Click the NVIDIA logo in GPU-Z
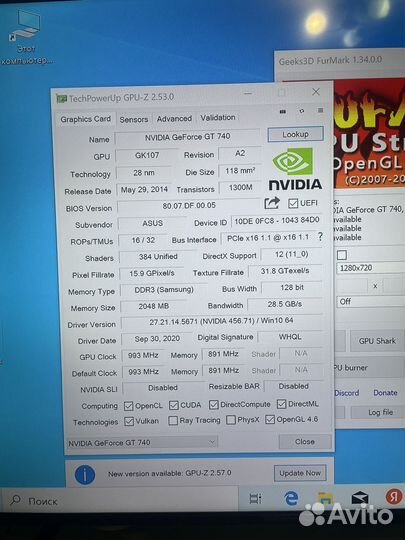 (x=295, y=169)
